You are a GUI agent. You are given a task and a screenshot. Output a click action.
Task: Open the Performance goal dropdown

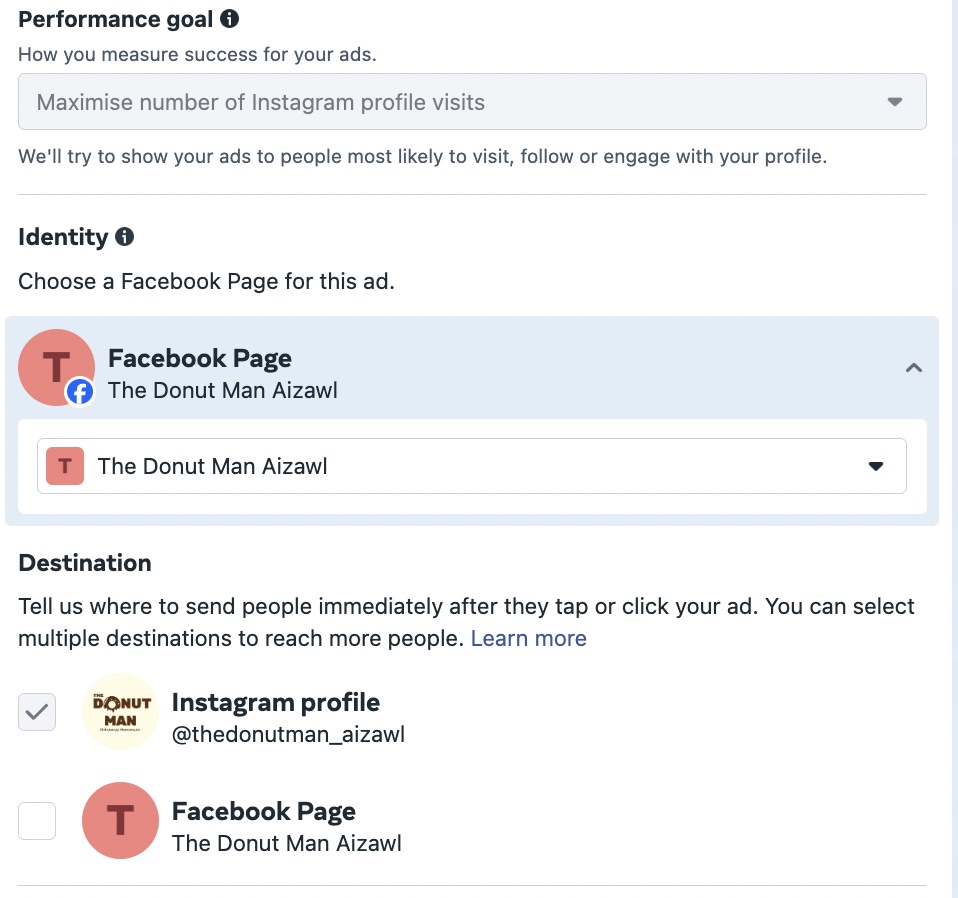coord(471,102)
